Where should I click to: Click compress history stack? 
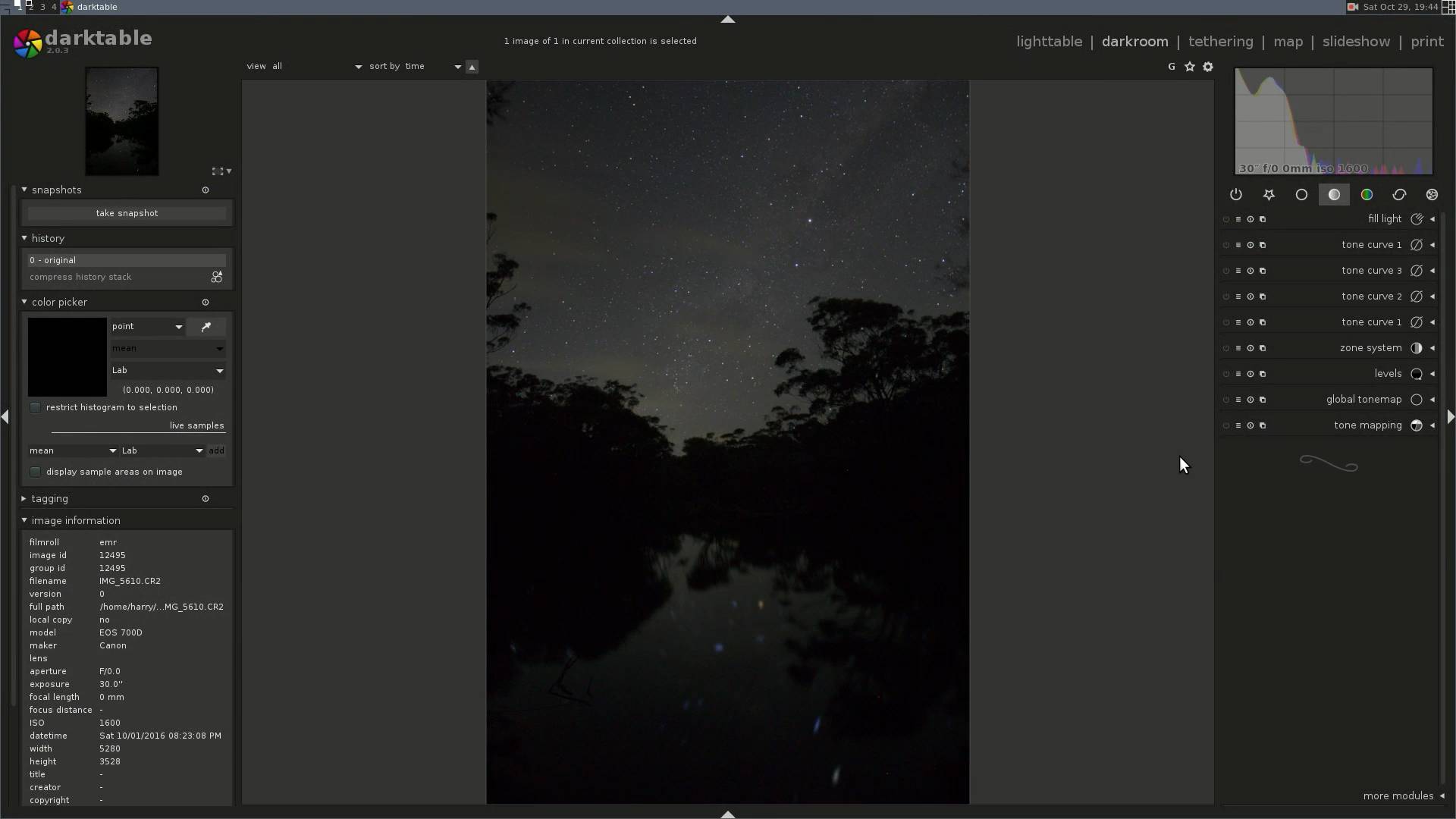(80, 278)
